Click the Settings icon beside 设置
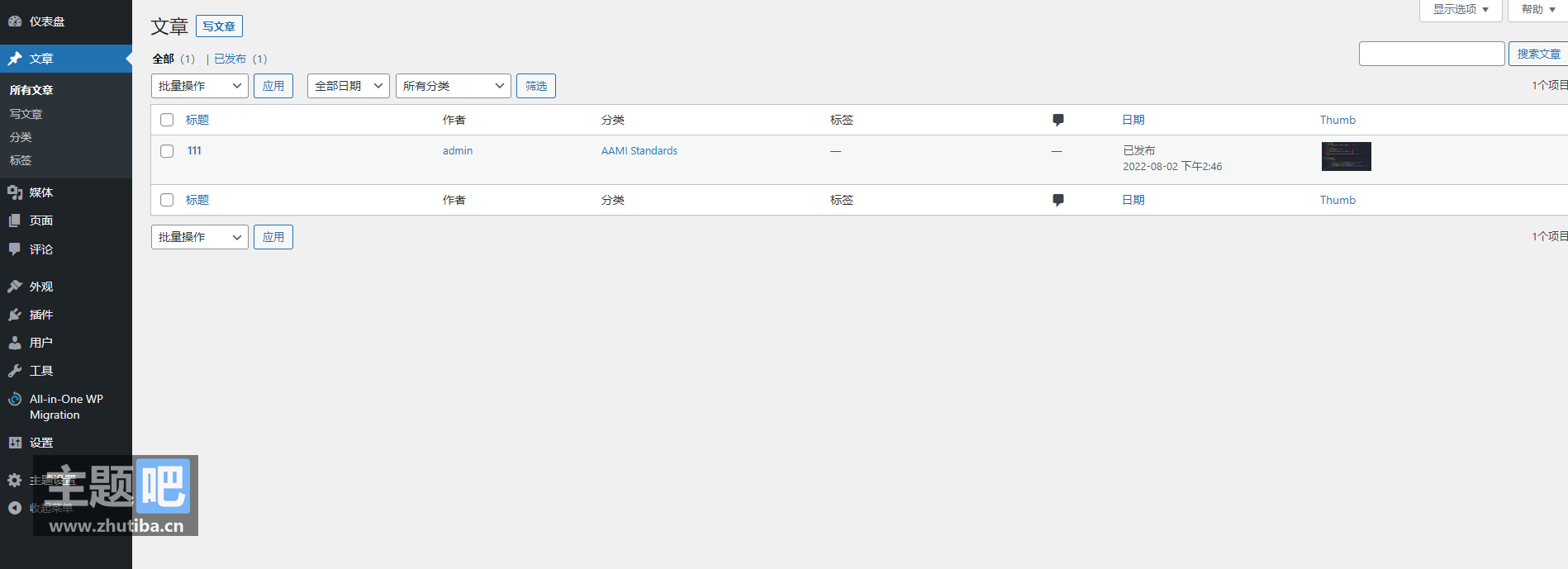Screen dimensions: 1568x569 [x=15, y=443]
